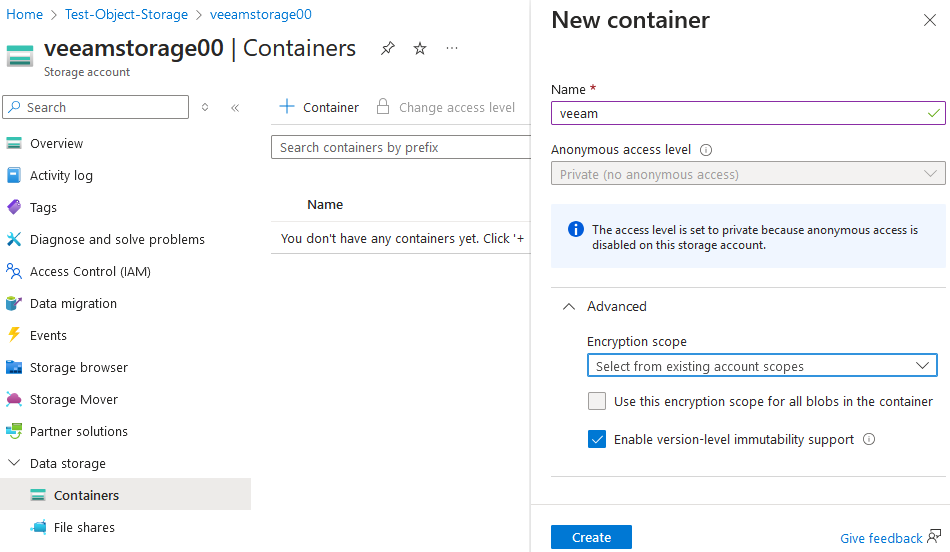Click the Tags icon in sidebar

pyautogui.click(x=14, y=207)
